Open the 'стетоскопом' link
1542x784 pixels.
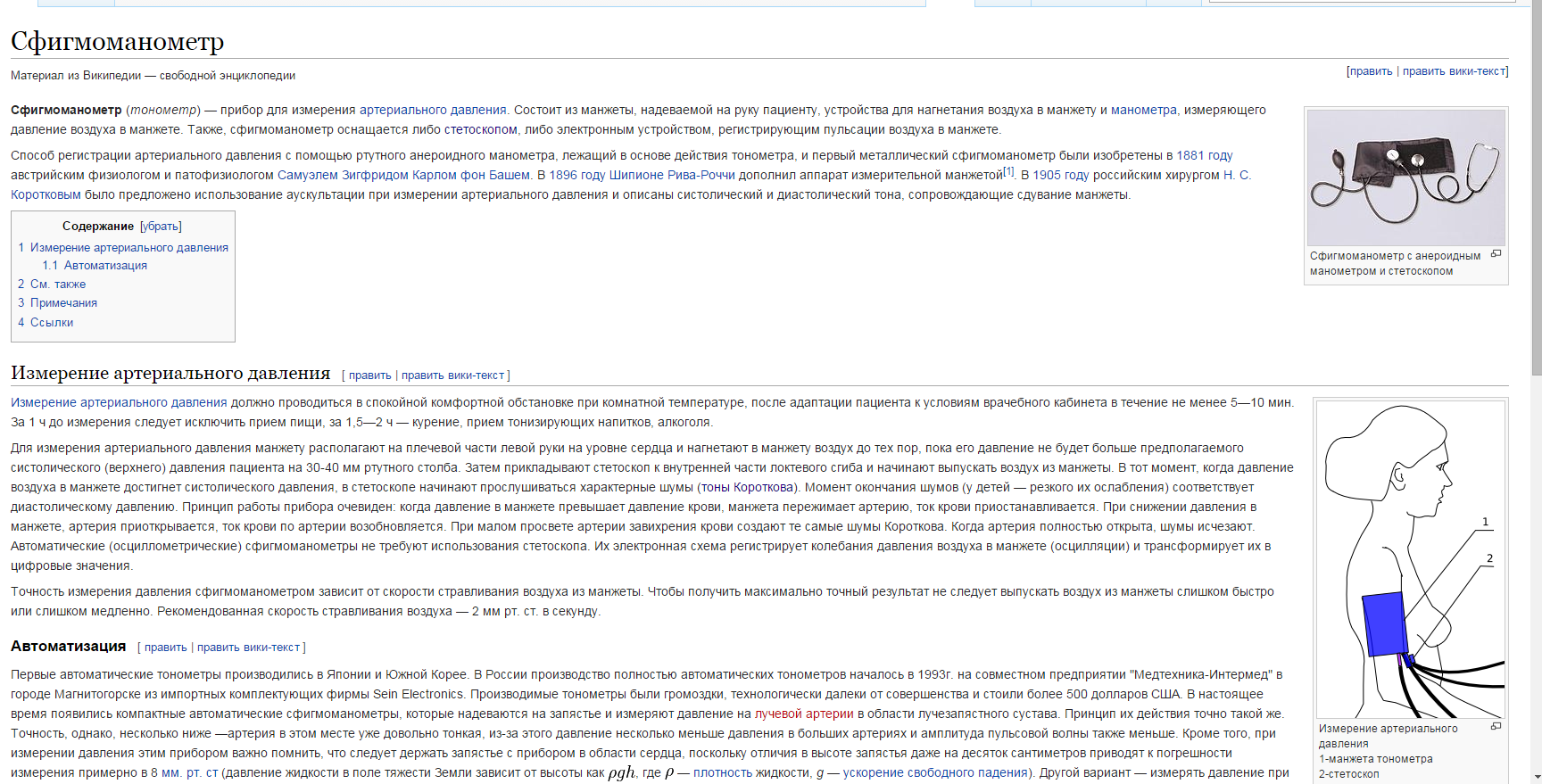480,130
